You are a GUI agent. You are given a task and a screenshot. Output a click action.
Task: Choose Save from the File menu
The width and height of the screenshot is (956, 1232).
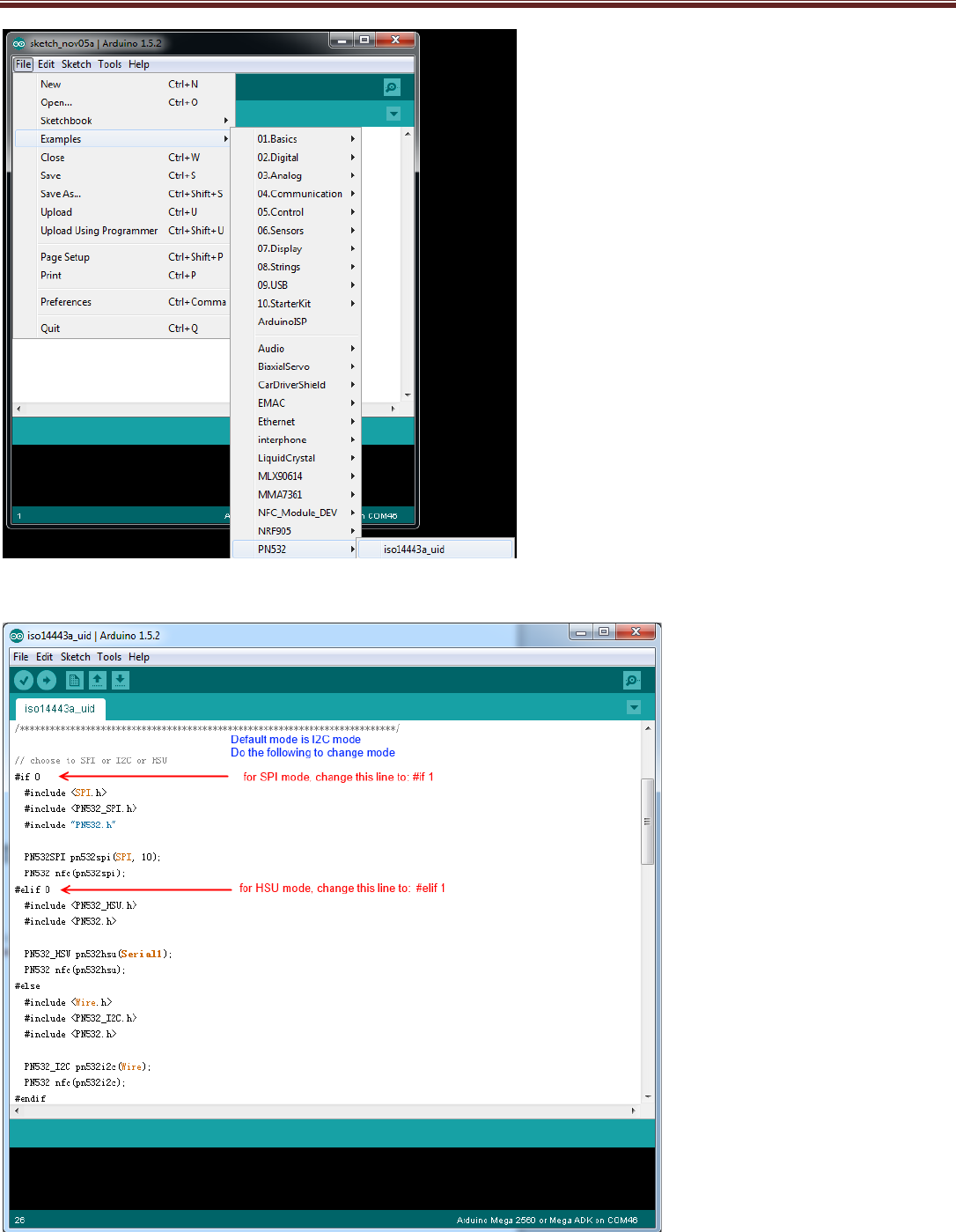123,175
